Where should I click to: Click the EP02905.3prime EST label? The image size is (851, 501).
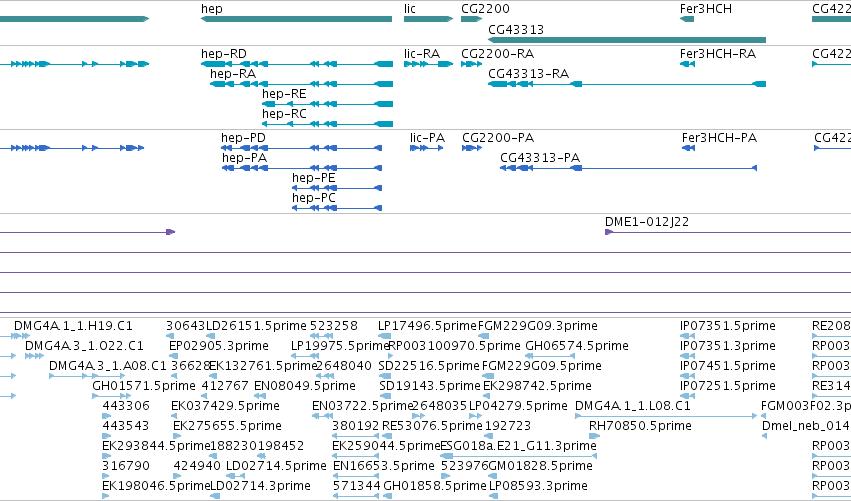tap(219, 346)
